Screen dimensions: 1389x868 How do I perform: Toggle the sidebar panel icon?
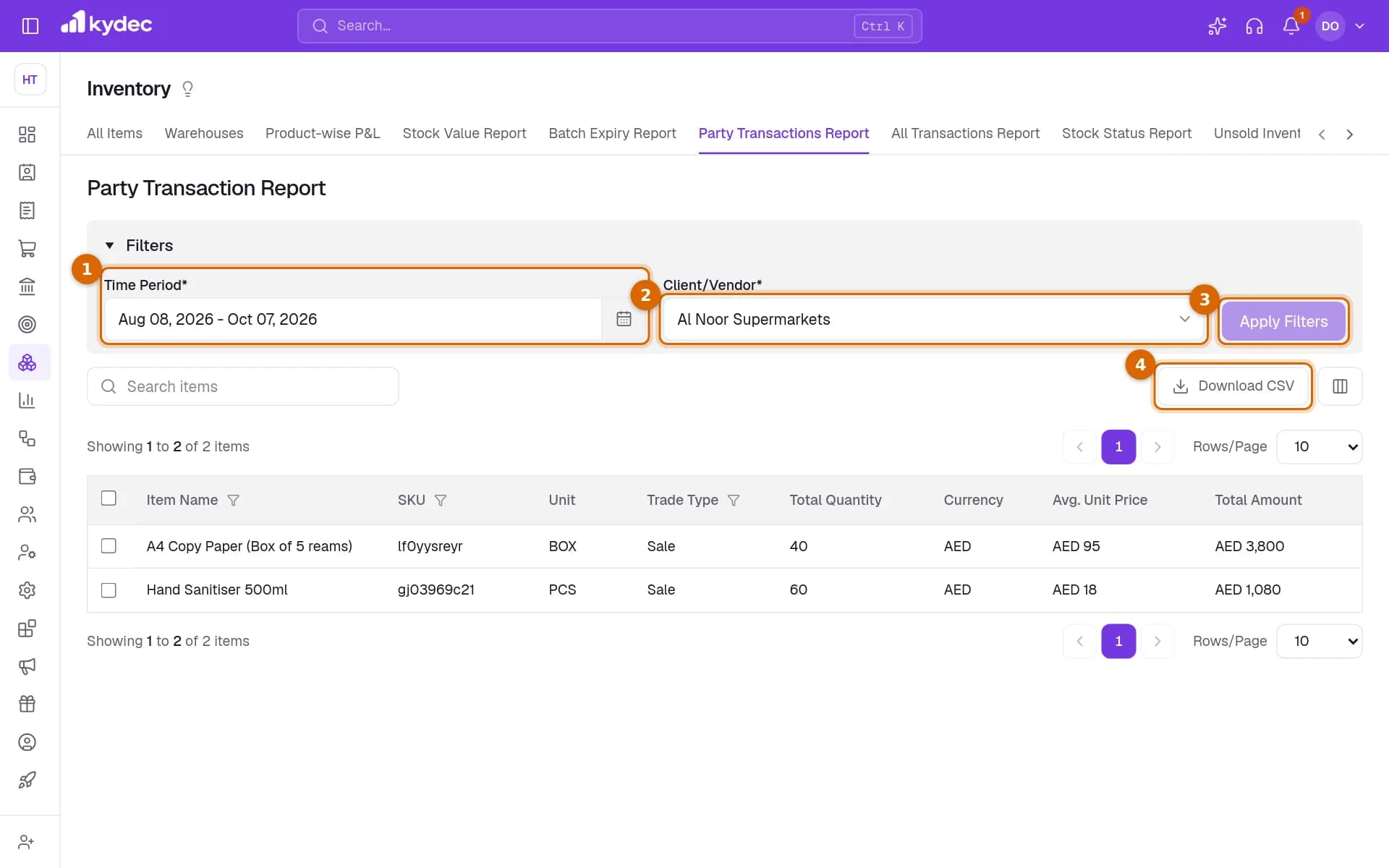(x=30, y=26)
